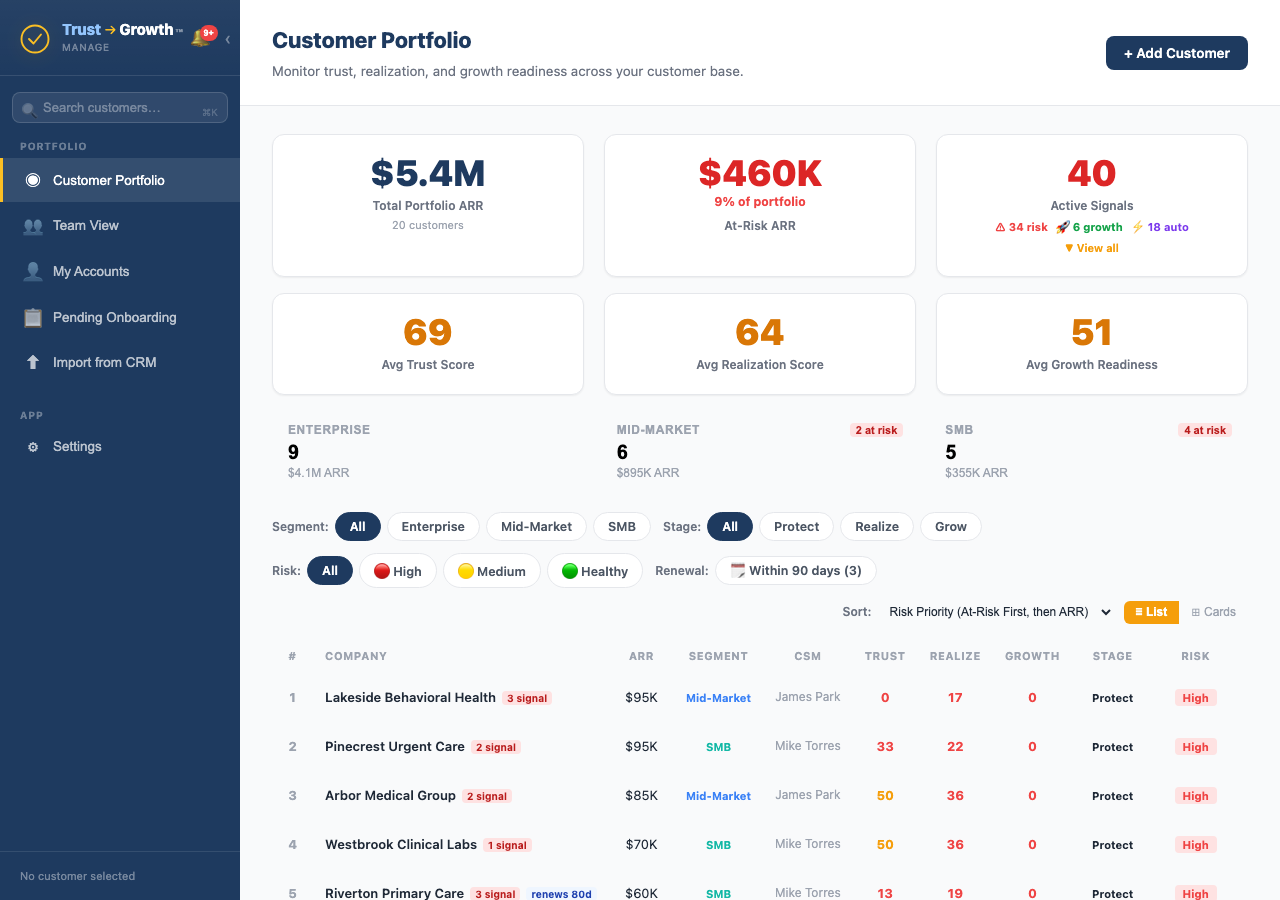Collapse the sidebar with the chevron
Screen dimensions: 1280x900
click(228, 38)
